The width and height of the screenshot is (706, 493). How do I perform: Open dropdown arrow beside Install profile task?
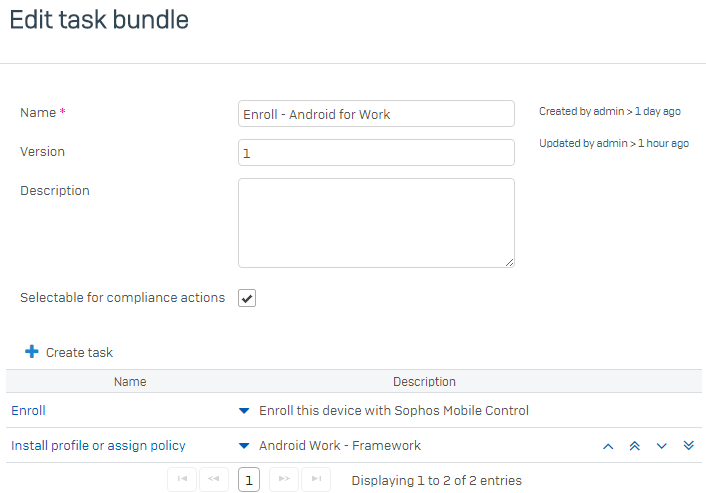[244, 446]
